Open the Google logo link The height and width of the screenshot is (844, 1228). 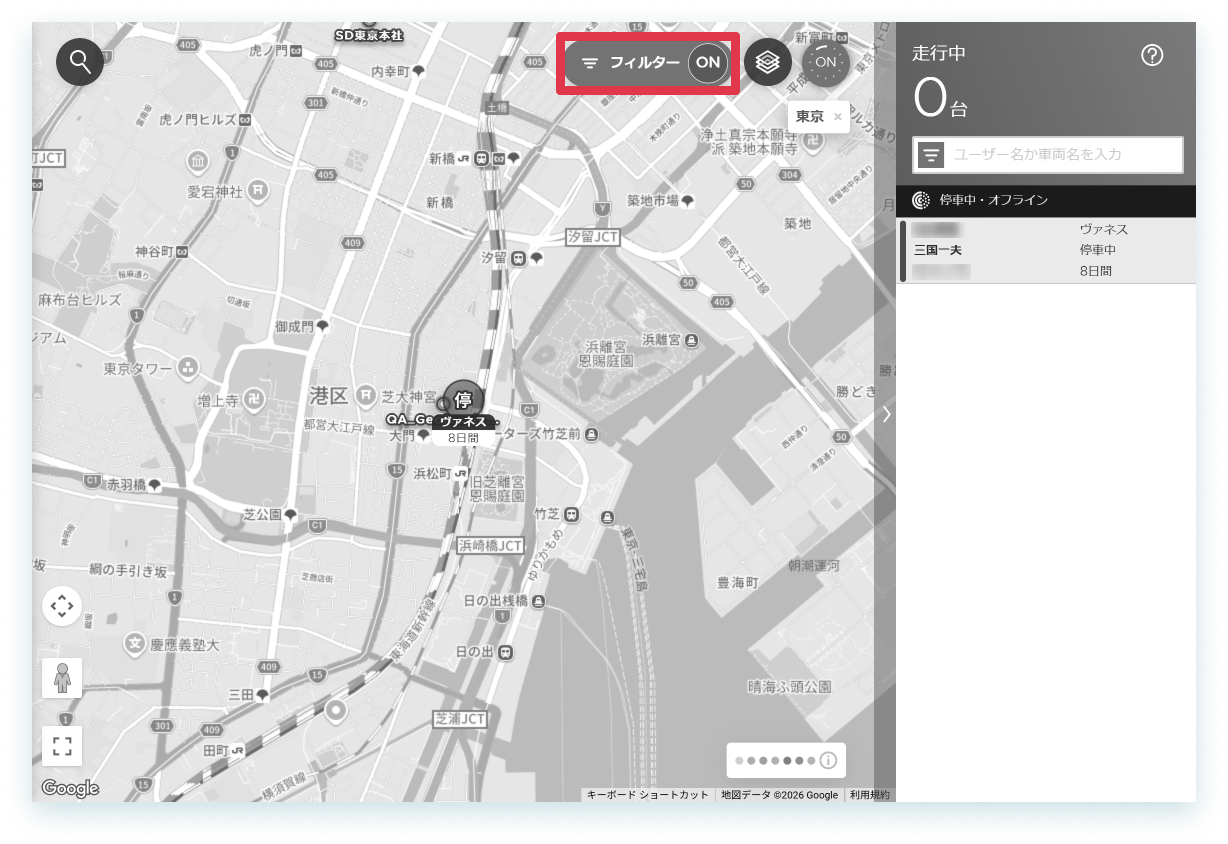click(70, 788)
